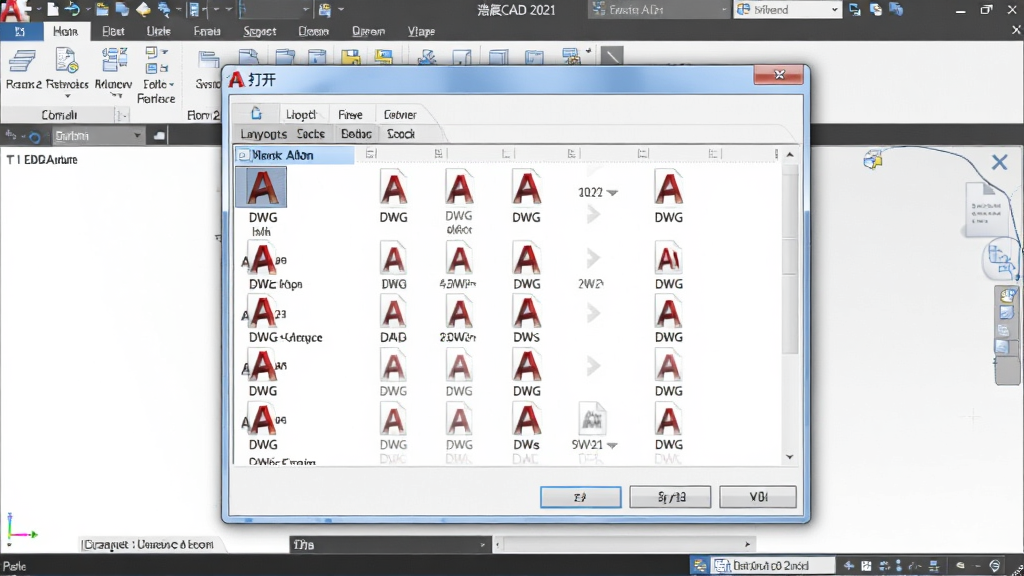Click the document preview icon on right
This screenshot has width=1024, height=576.
point(985,209)
